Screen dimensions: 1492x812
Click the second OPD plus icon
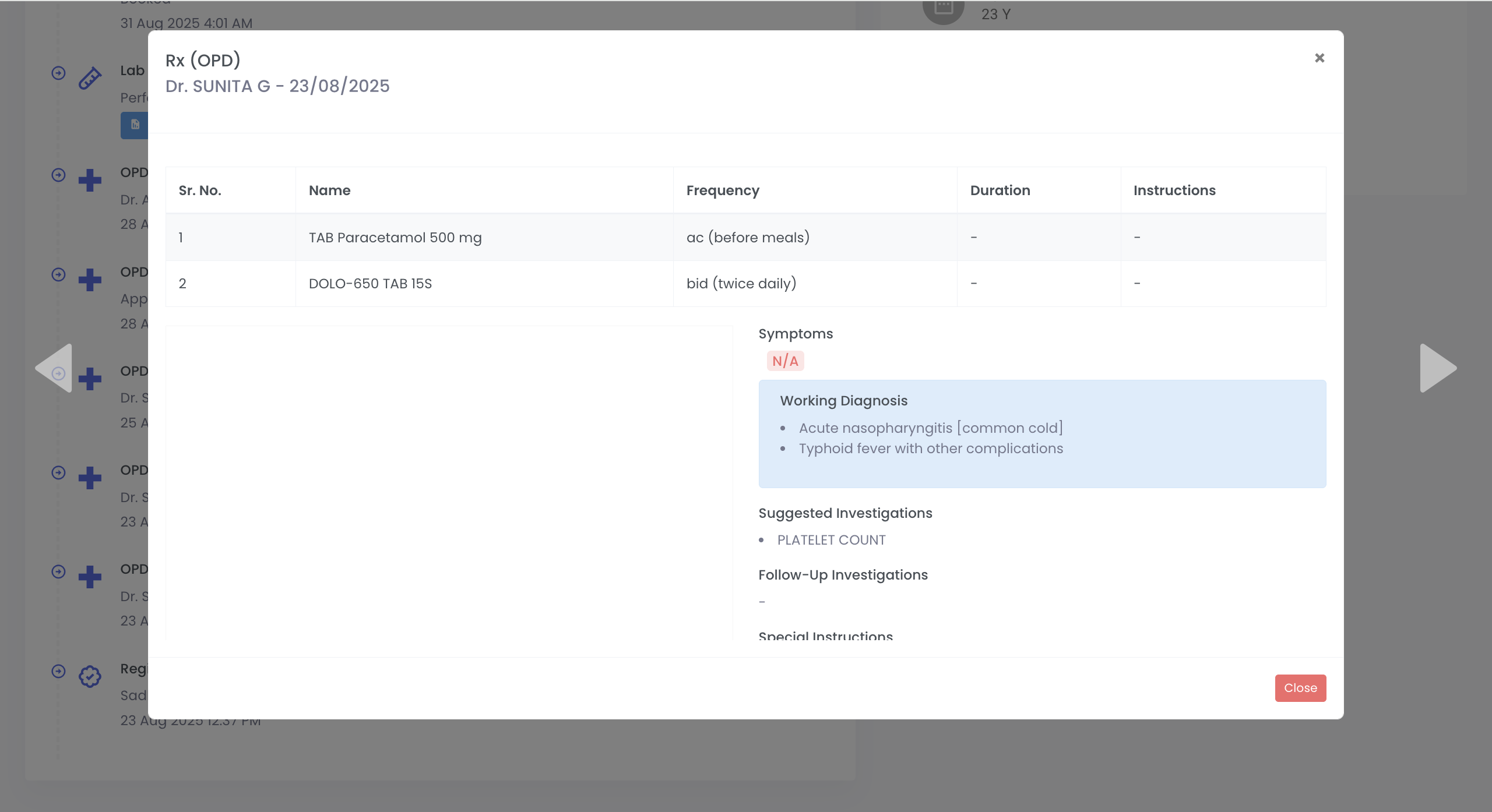90,280
